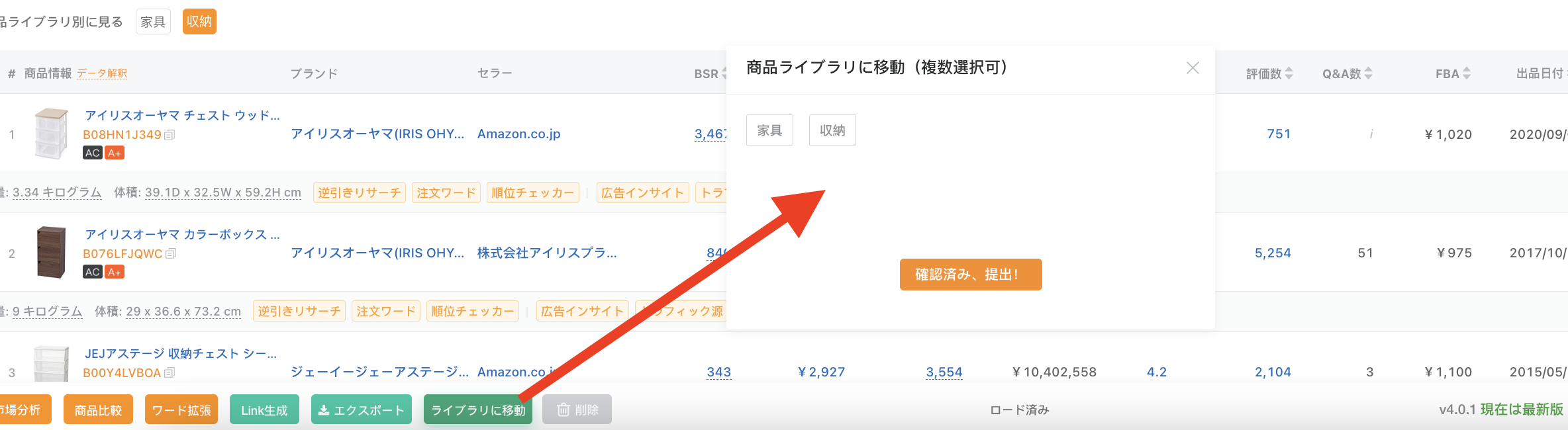Open product アイリスオーヤマ カラーボックス title
The image size is (1568, 430).
coord(183,234)
